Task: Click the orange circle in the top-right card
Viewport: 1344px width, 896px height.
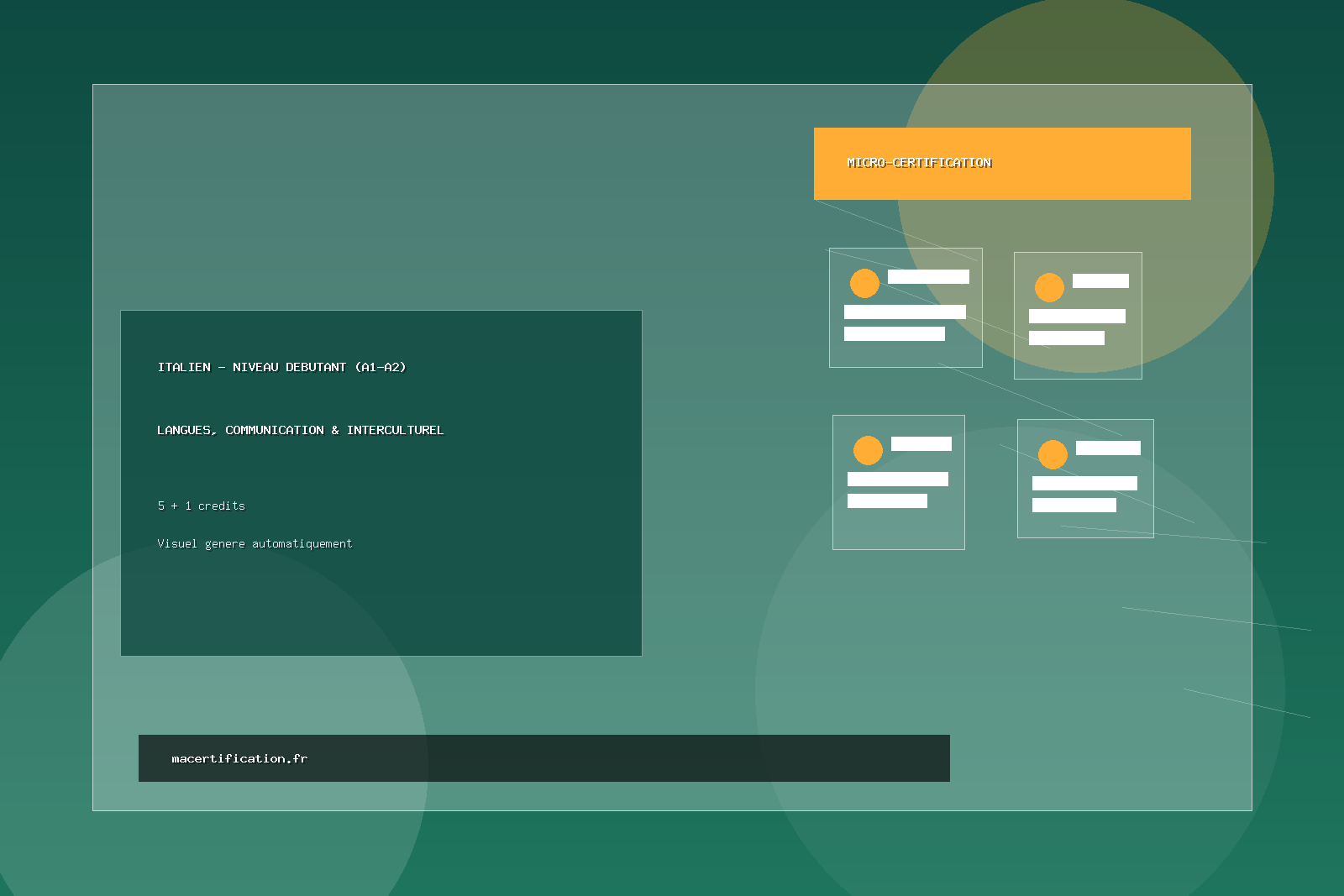Action: pos(1049,287)
